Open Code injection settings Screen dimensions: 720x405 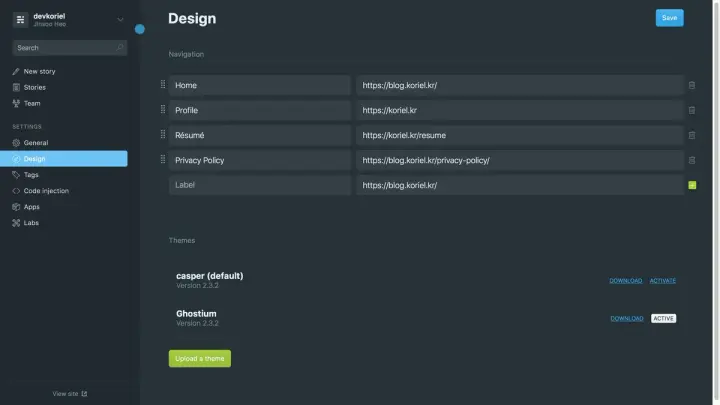(46, 191)
